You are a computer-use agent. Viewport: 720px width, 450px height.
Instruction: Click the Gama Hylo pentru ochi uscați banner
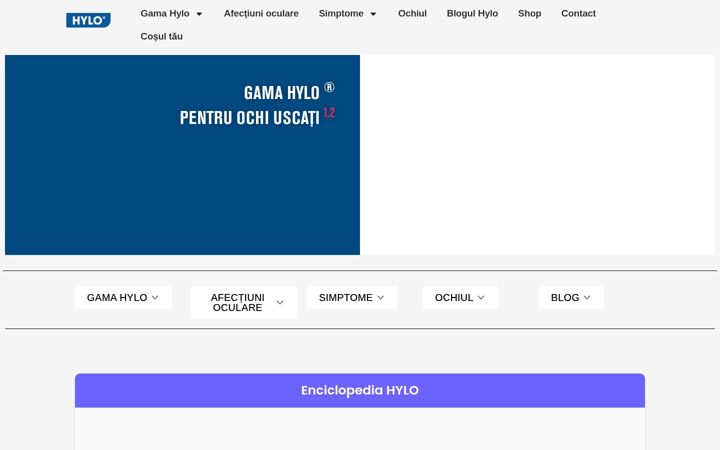(x=182, y=155)
